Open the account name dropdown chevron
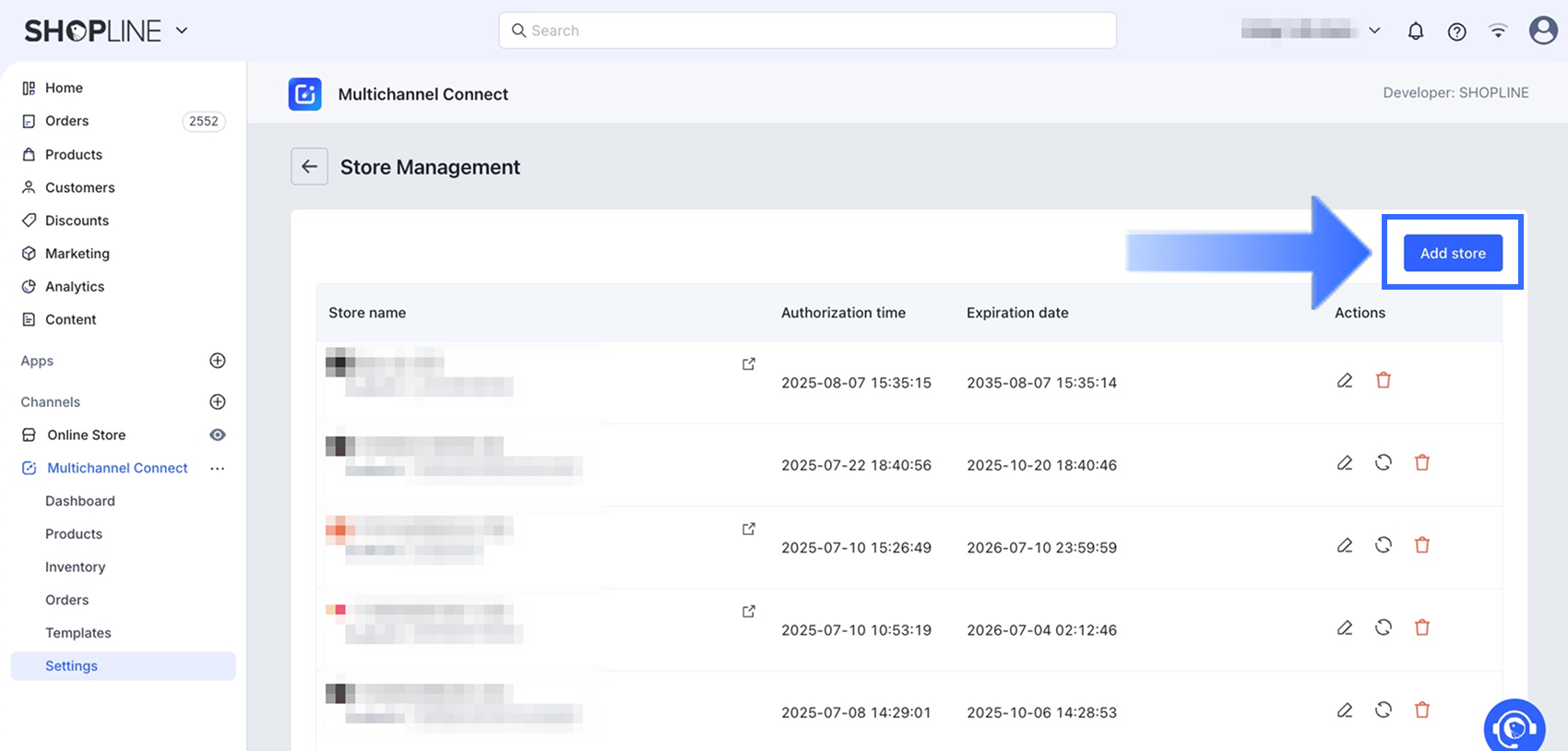This screenshot has width=1568, height=751. (x=1374, y=30)
